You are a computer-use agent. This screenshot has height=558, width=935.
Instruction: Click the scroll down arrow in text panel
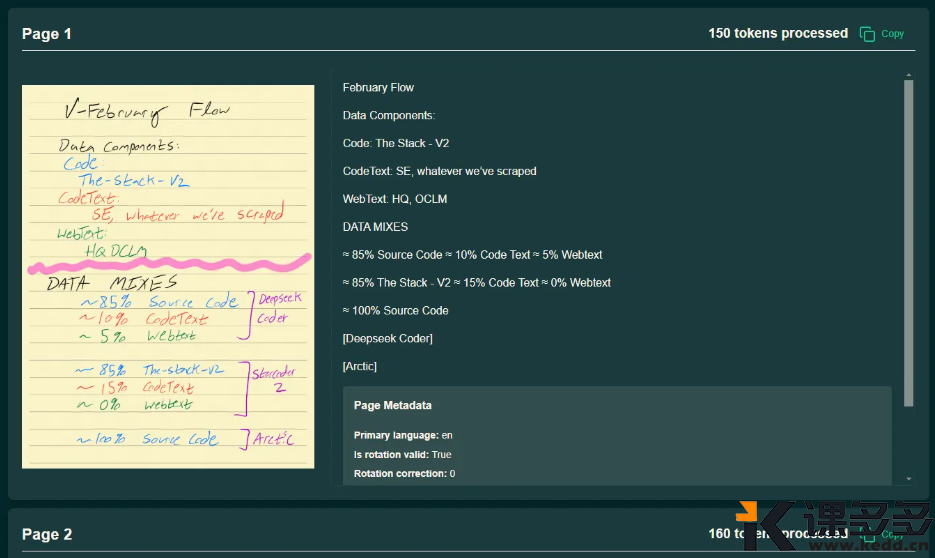click(x=908, y=479)
